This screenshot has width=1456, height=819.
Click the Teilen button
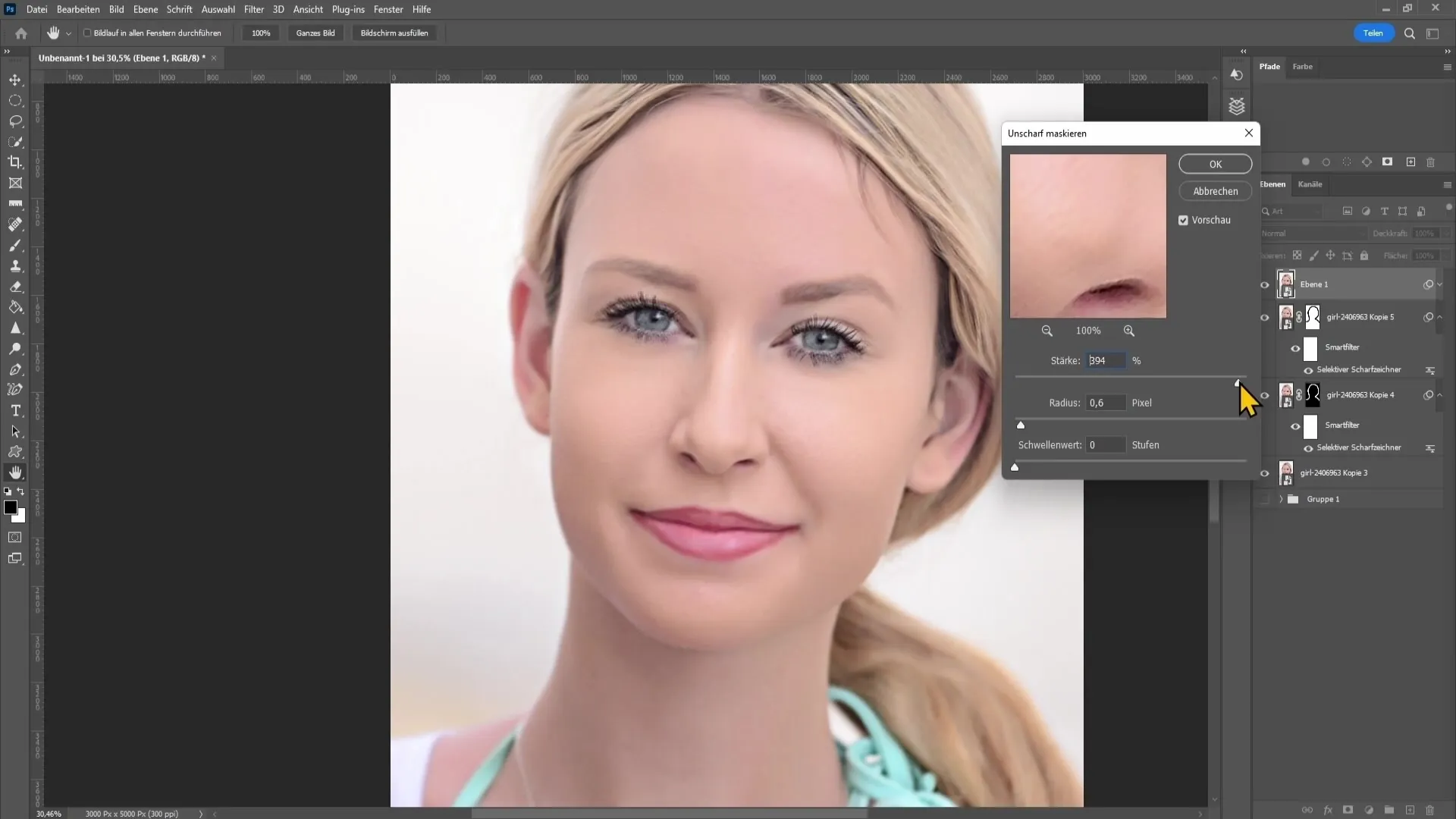(x=1373, y=33)
